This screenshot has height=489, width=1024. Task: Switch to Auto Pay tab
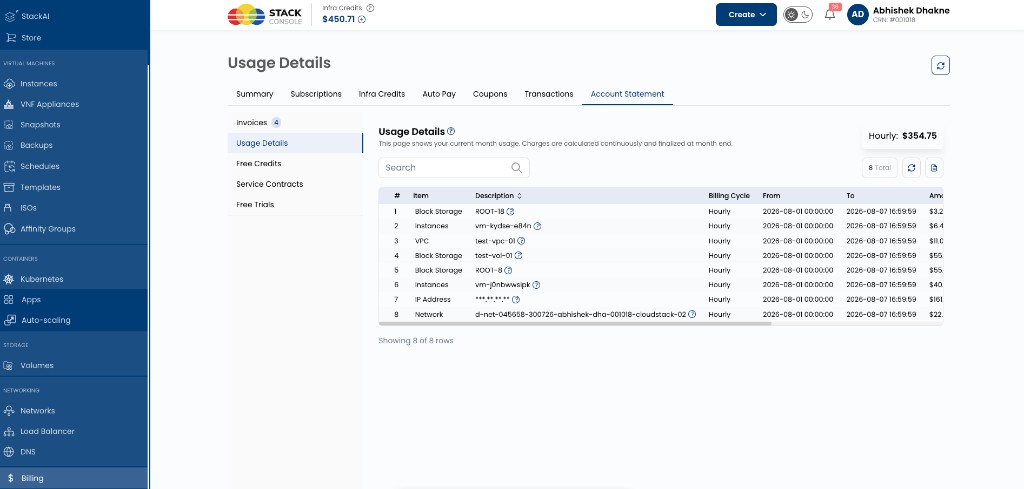(x=439, y=94)
